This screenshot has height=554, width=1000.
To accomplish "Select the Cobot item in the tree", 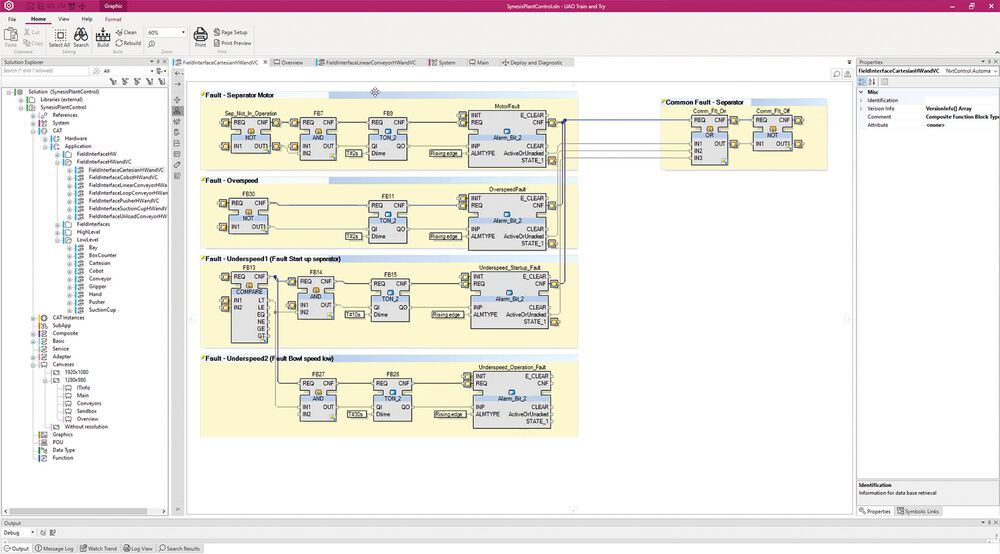I will 96,271.
